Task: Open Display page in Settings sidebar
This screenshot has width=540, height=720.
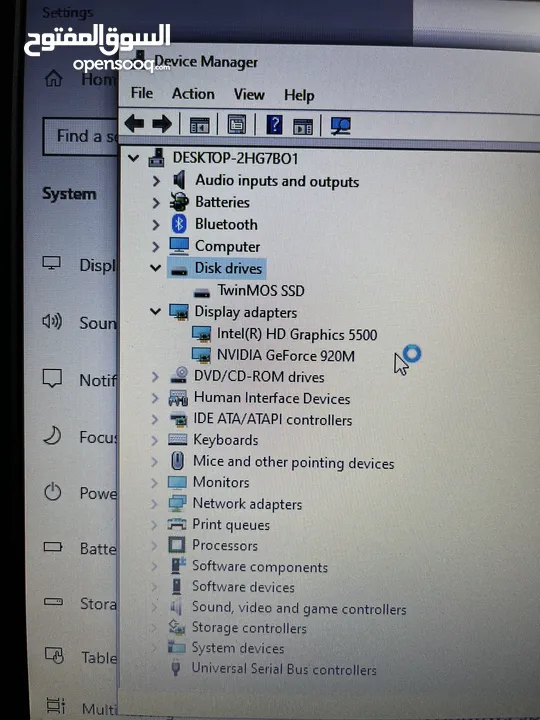Action: [x=79, y=264]
